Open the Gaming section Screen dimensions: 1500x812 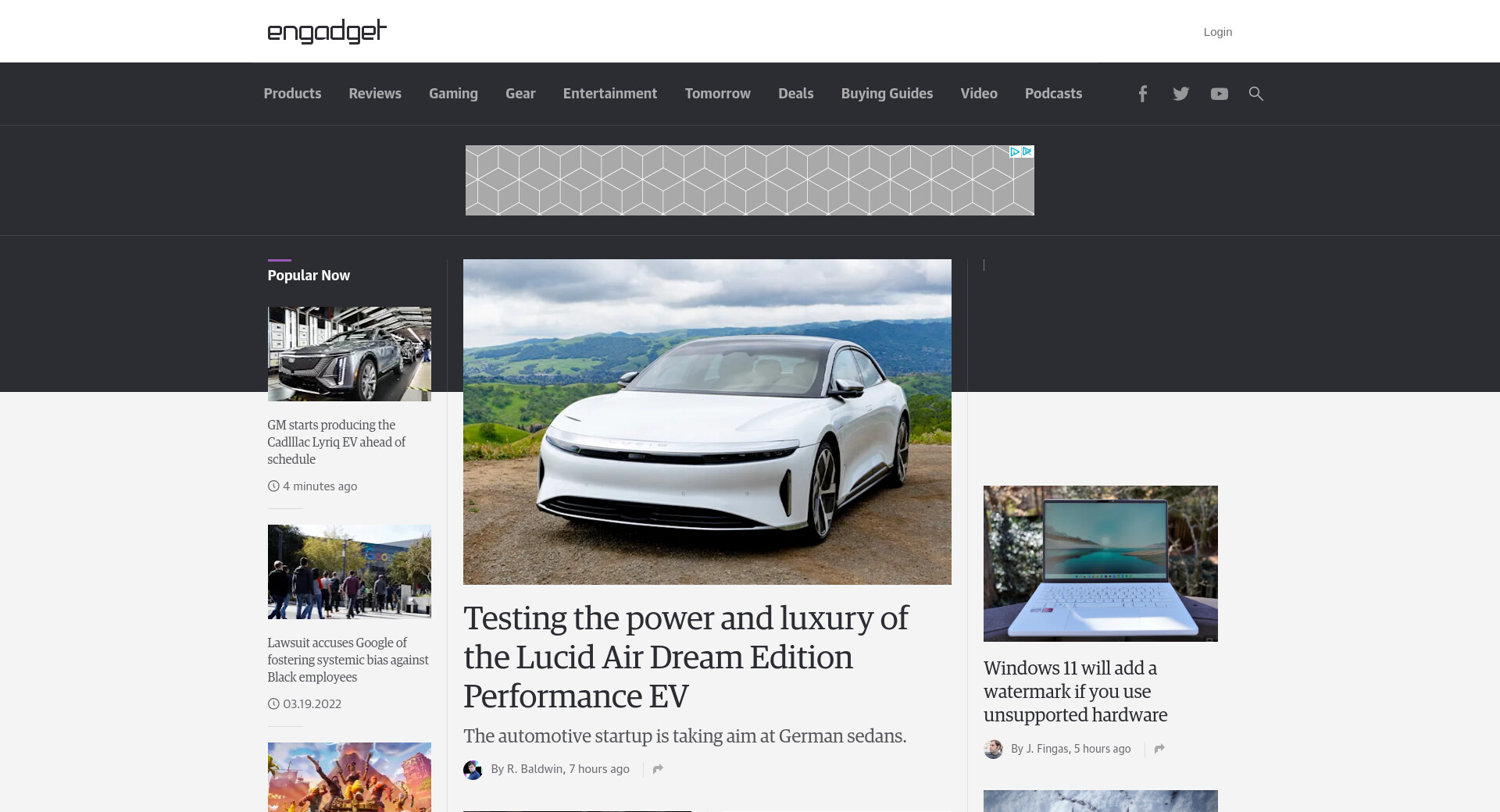click(x=453, y=94)
